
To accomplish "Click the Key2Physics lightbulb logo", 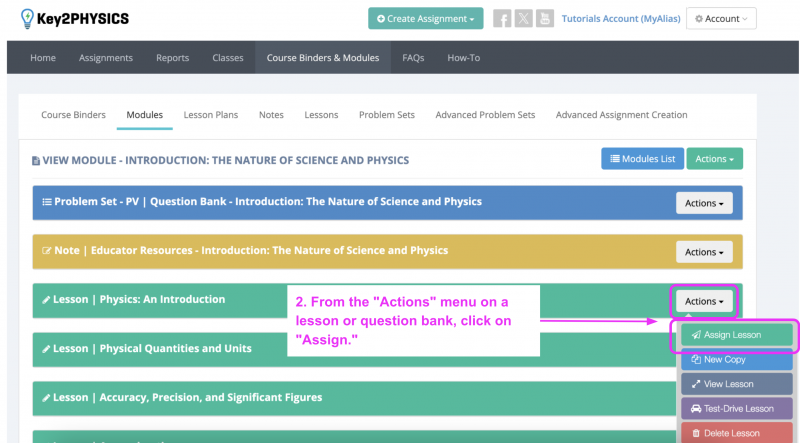I will click(x=27, y=18).
